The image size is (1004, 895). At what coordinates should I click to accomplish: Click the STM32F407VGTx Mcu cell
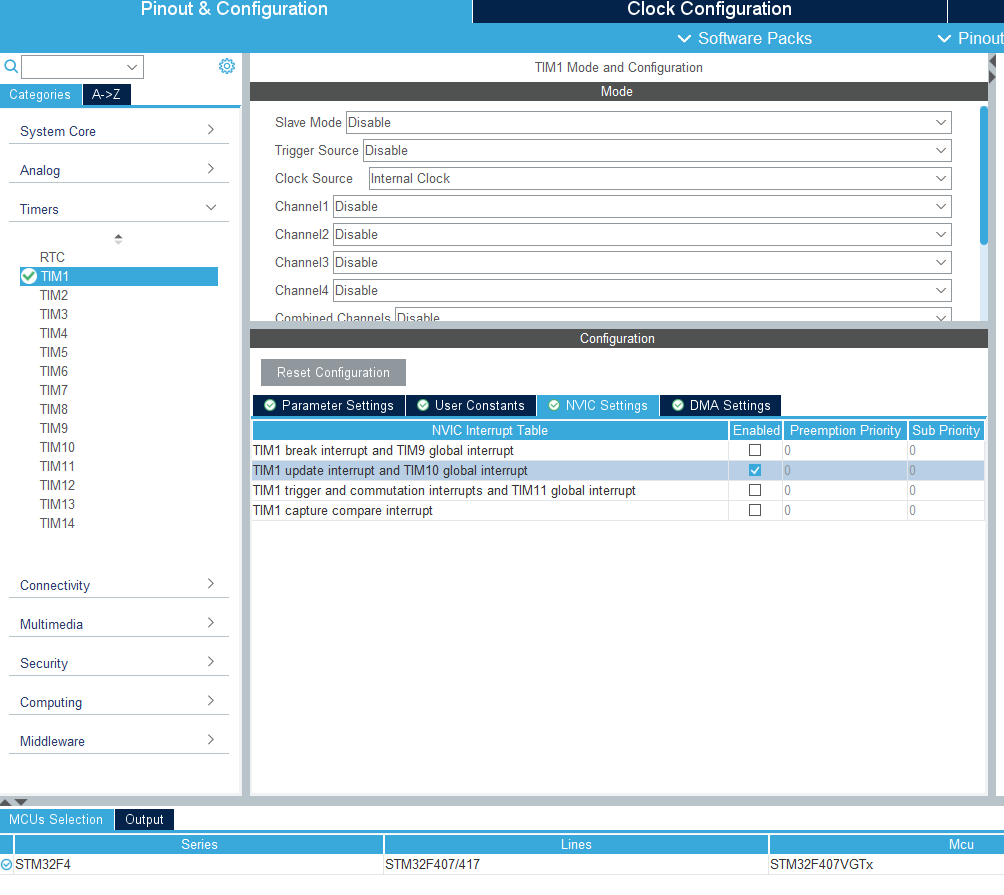coord(886,864)
